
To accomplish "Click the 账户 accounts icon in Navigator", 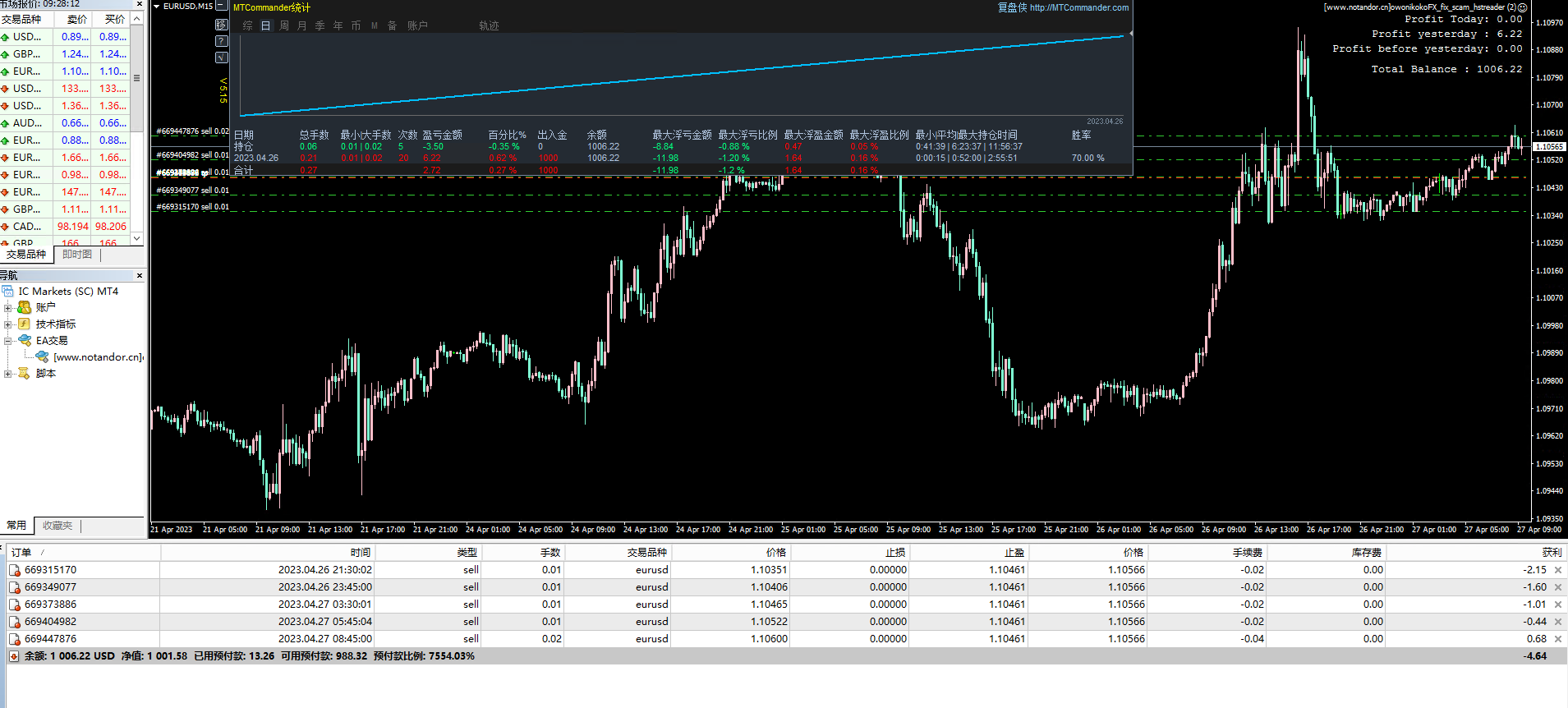I will [25, 307].
